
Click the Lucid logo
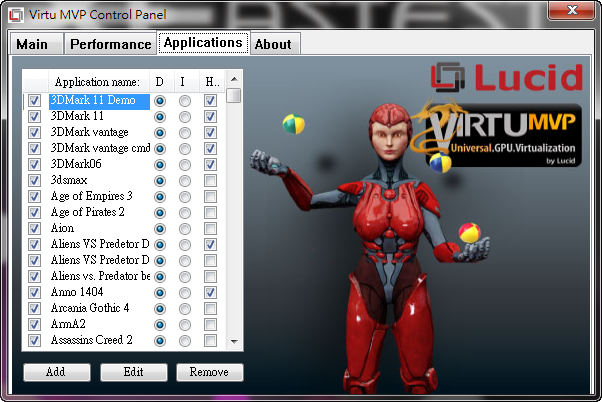tap(506, 78)
